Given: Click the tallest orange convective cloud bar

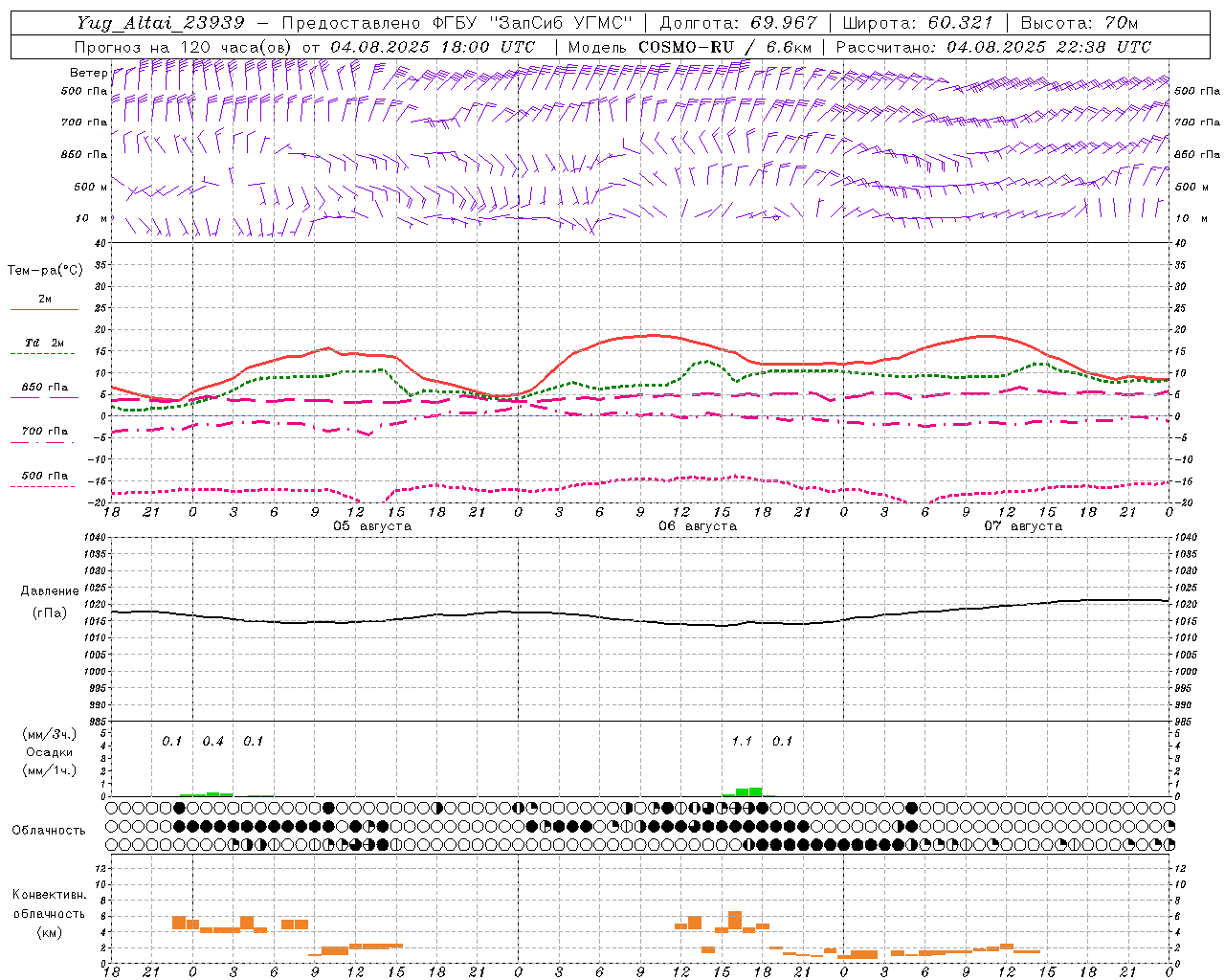Looking at the screenshot, I should tap(735, 919).
